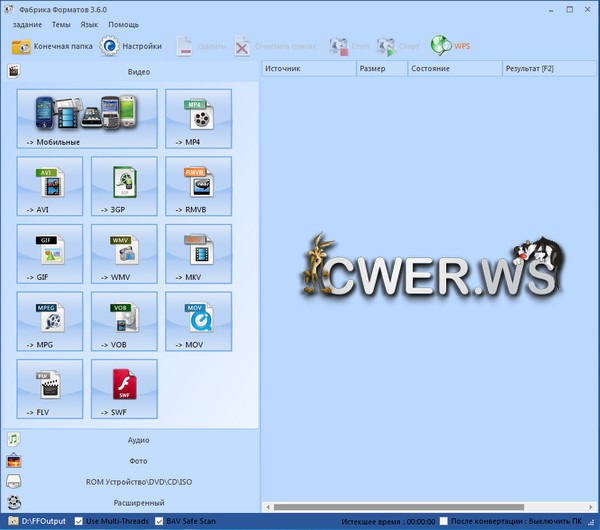Choose the MP4 conversion format
The height and width of the screenshot is (530, 600).
pyautogui.click(x=198, y=118)
